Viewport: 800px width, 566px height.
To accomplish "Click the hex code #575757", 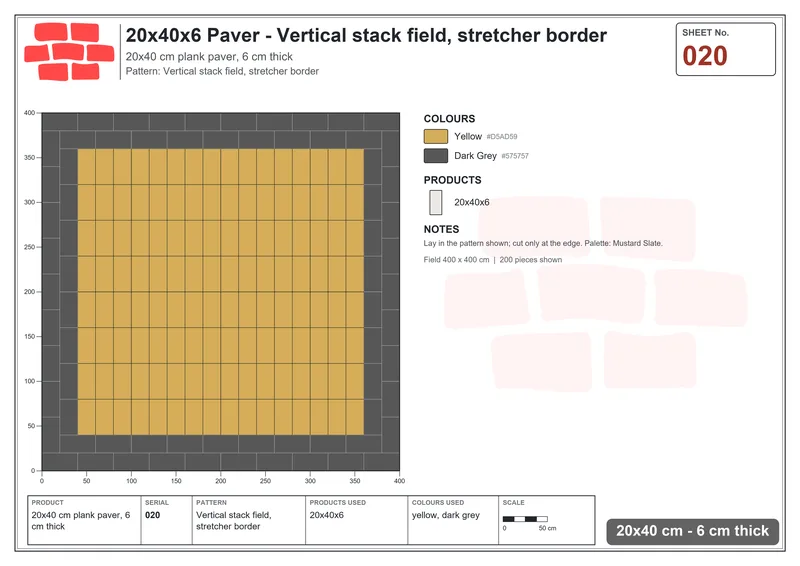I will tap(515, 156).
